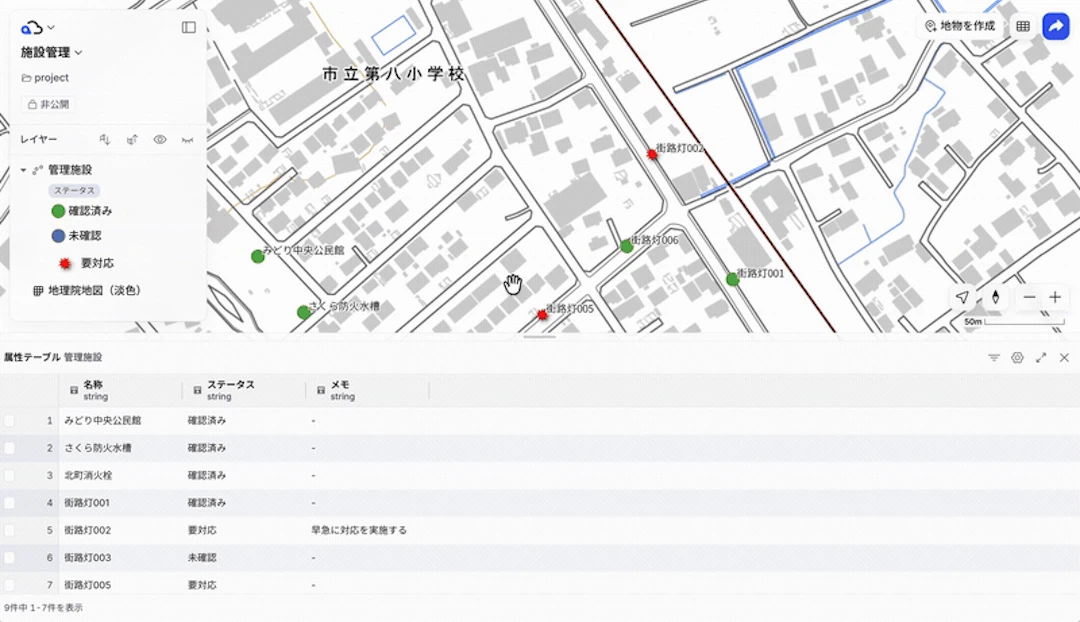Click the collapse all layers icon
This screenshot has width=1080, height=622.
coord(132,139)
